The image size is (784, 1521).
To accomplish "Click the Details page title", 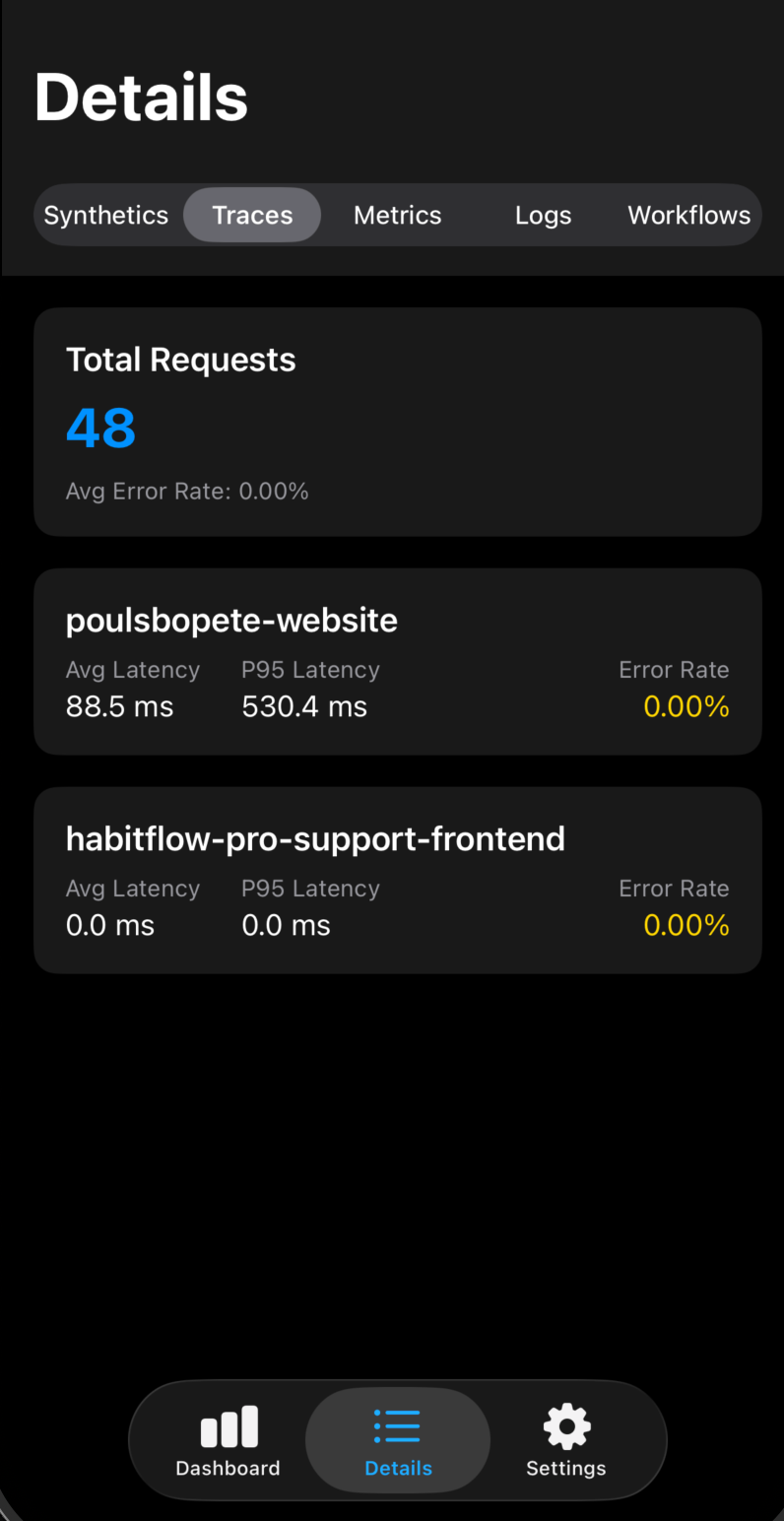I will tap(141, 97).
